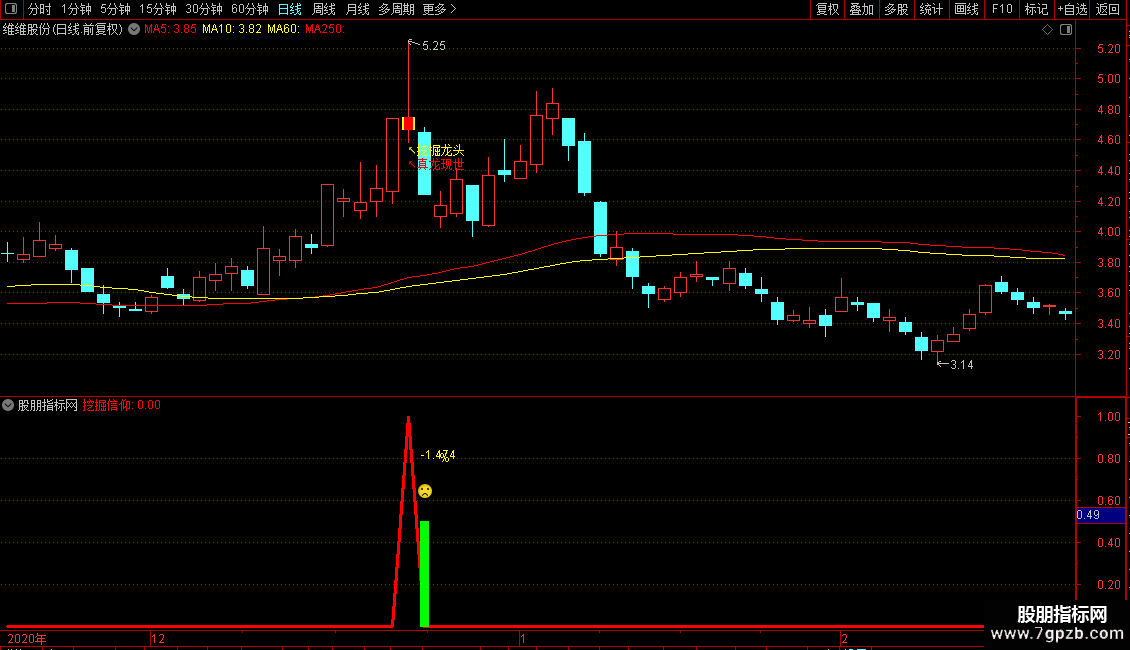Viewport: 1130px width, 650px height.
Task: Click the sad face icon in indicator panel
Action: (425, 491)
